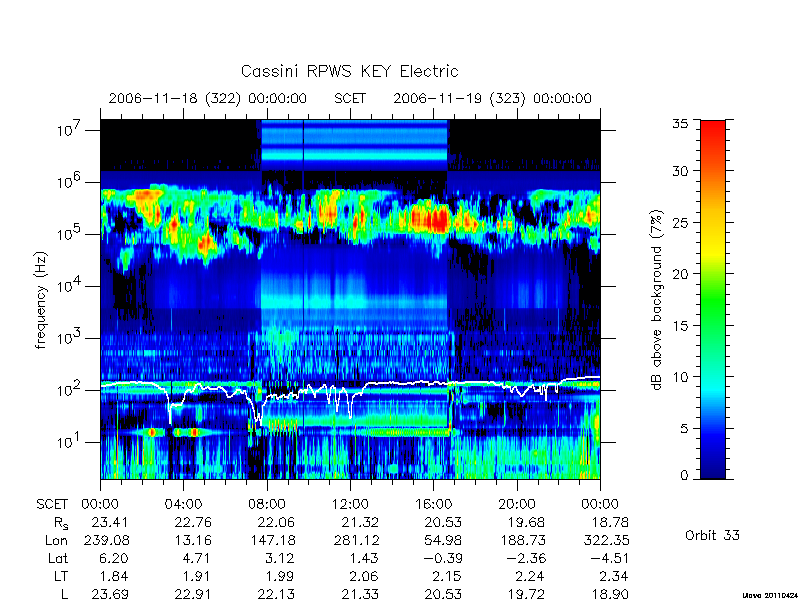Click the Lat value -0.39
The image size is (800, 600).
point(442,558)
